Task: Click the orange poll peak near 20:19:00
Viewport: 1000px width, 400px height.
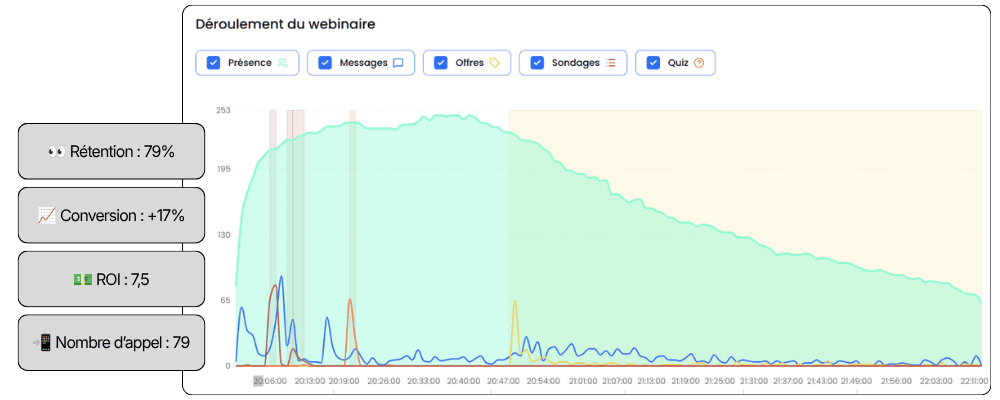Action: [350, 306]
